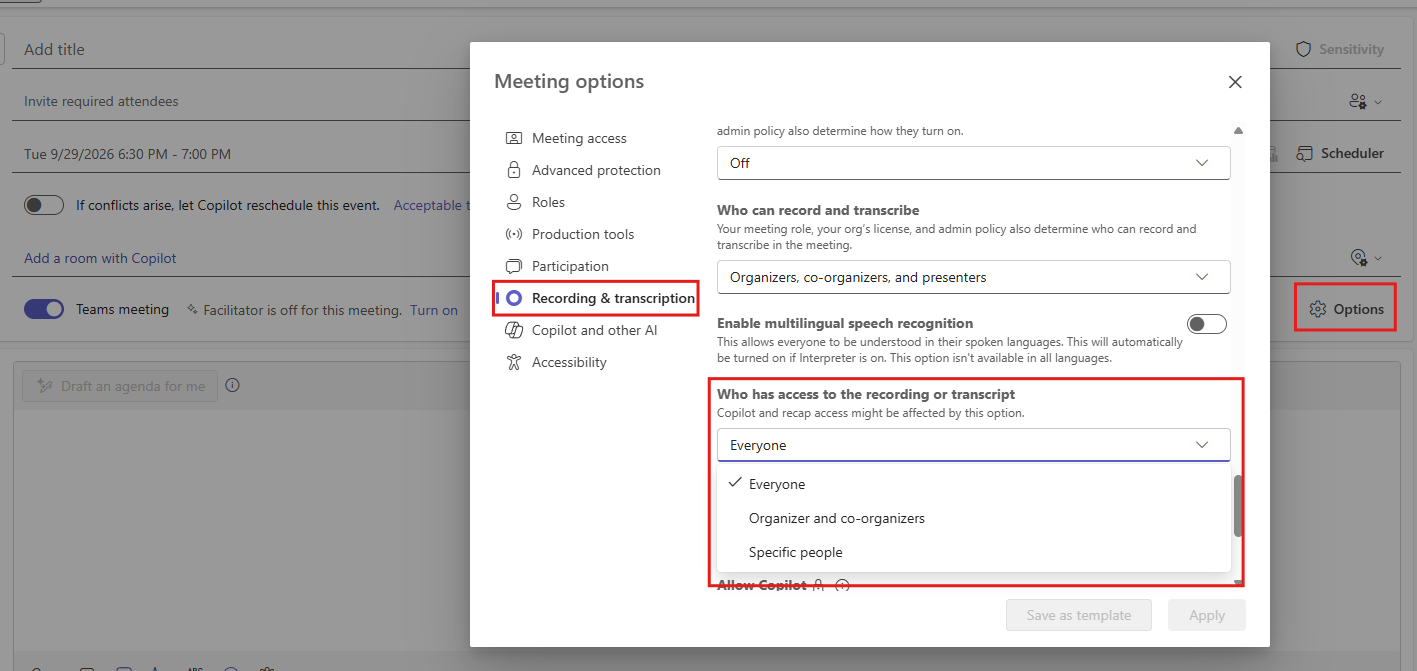Select Recording & transcription section
The height and width of the screenshot is (671, 1417).
596,298
